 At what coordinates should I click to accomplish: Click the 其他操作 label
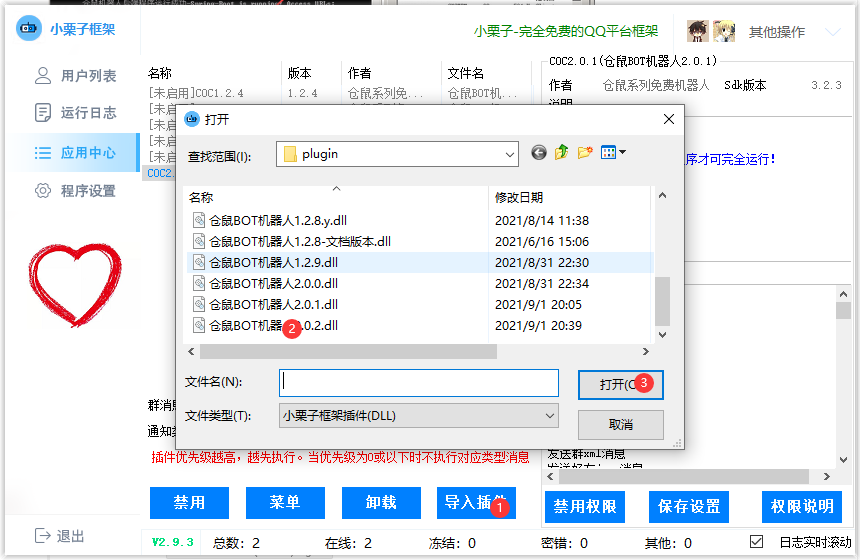click(777, 32)
